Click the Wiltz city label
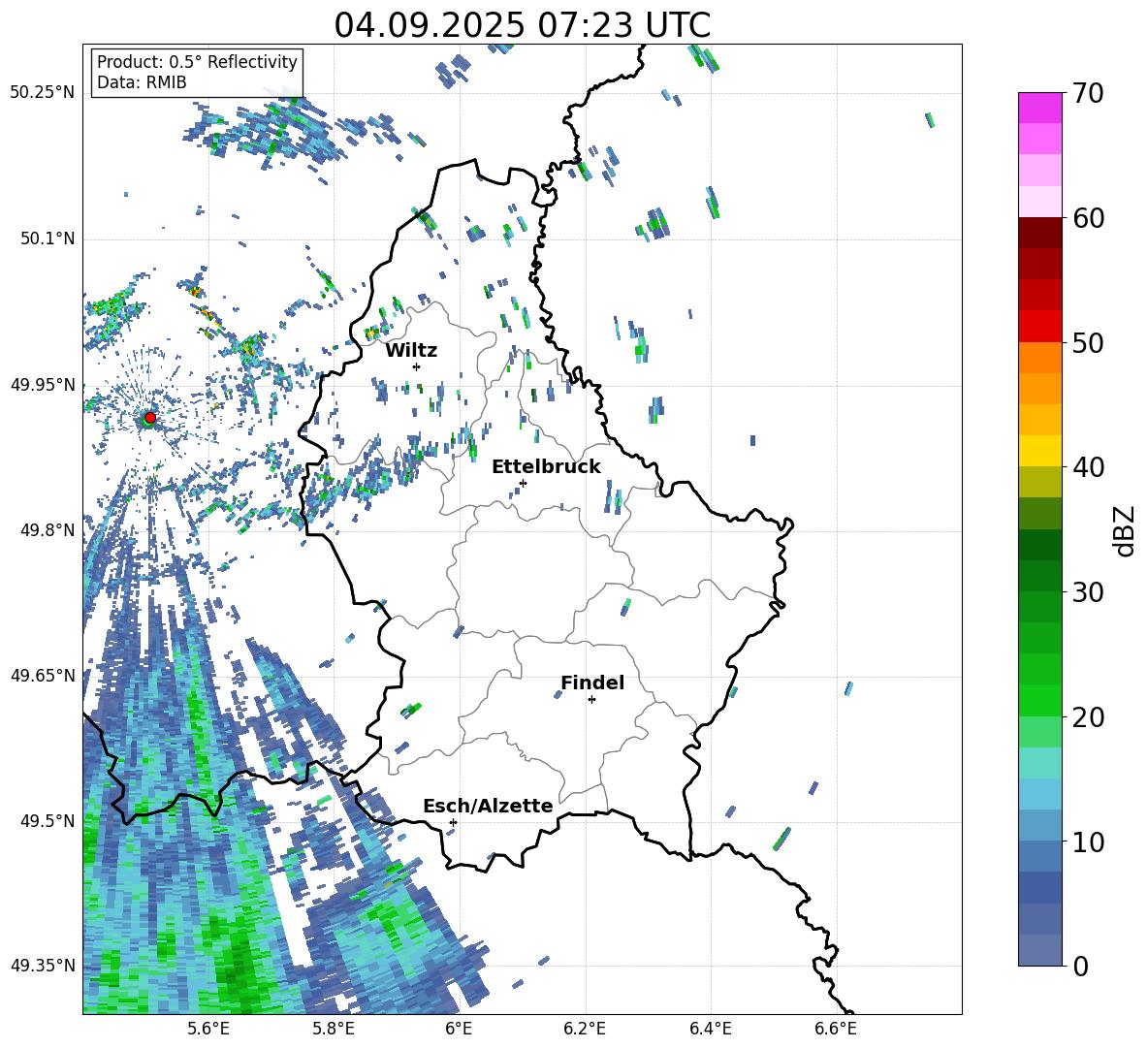Image resolution: width=1148 pixels, height=1048 pixels. tap(411, 351)
